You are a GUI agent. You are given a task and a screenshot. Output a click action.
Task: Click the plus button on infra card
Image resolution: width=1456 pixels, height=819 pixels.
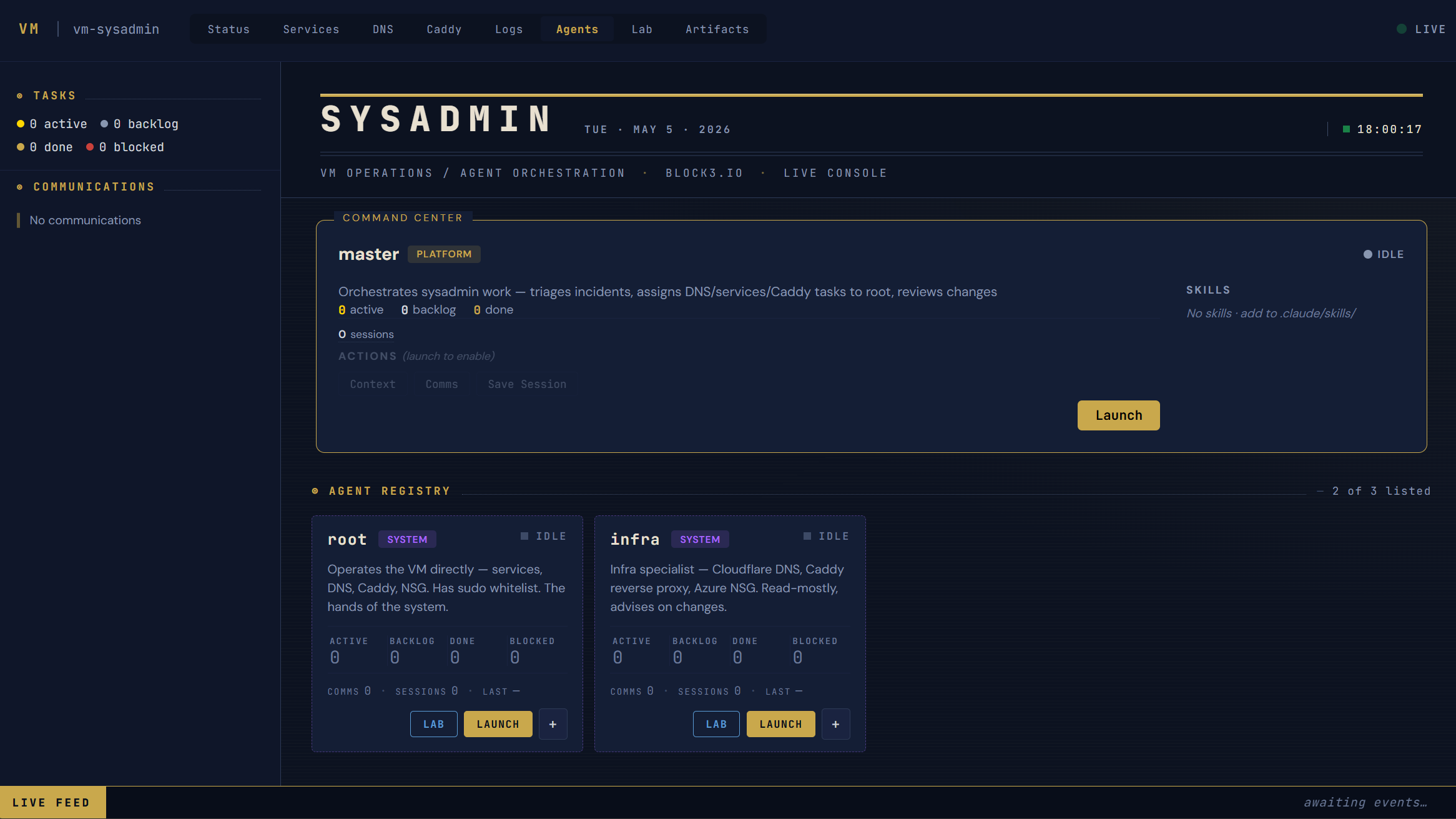tap(835, 724)
